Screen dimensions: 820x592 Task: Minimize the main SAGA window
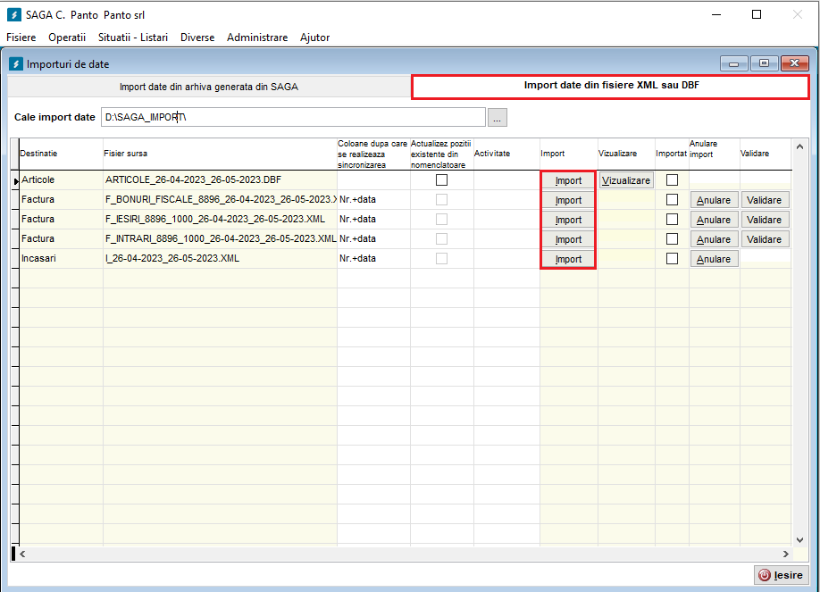coord(716,15)
